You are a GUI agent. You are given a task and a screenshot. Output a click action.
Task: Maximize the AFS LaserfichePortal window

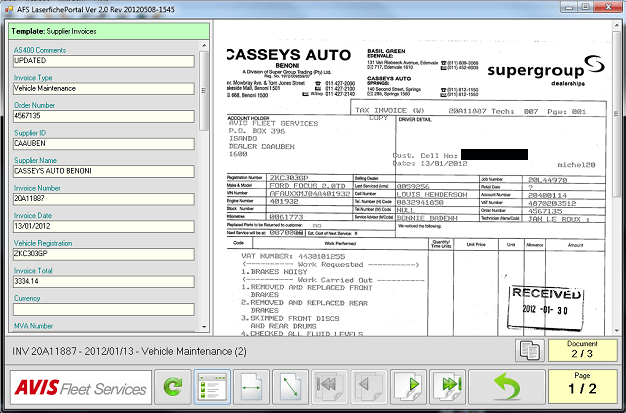point(585,7)
